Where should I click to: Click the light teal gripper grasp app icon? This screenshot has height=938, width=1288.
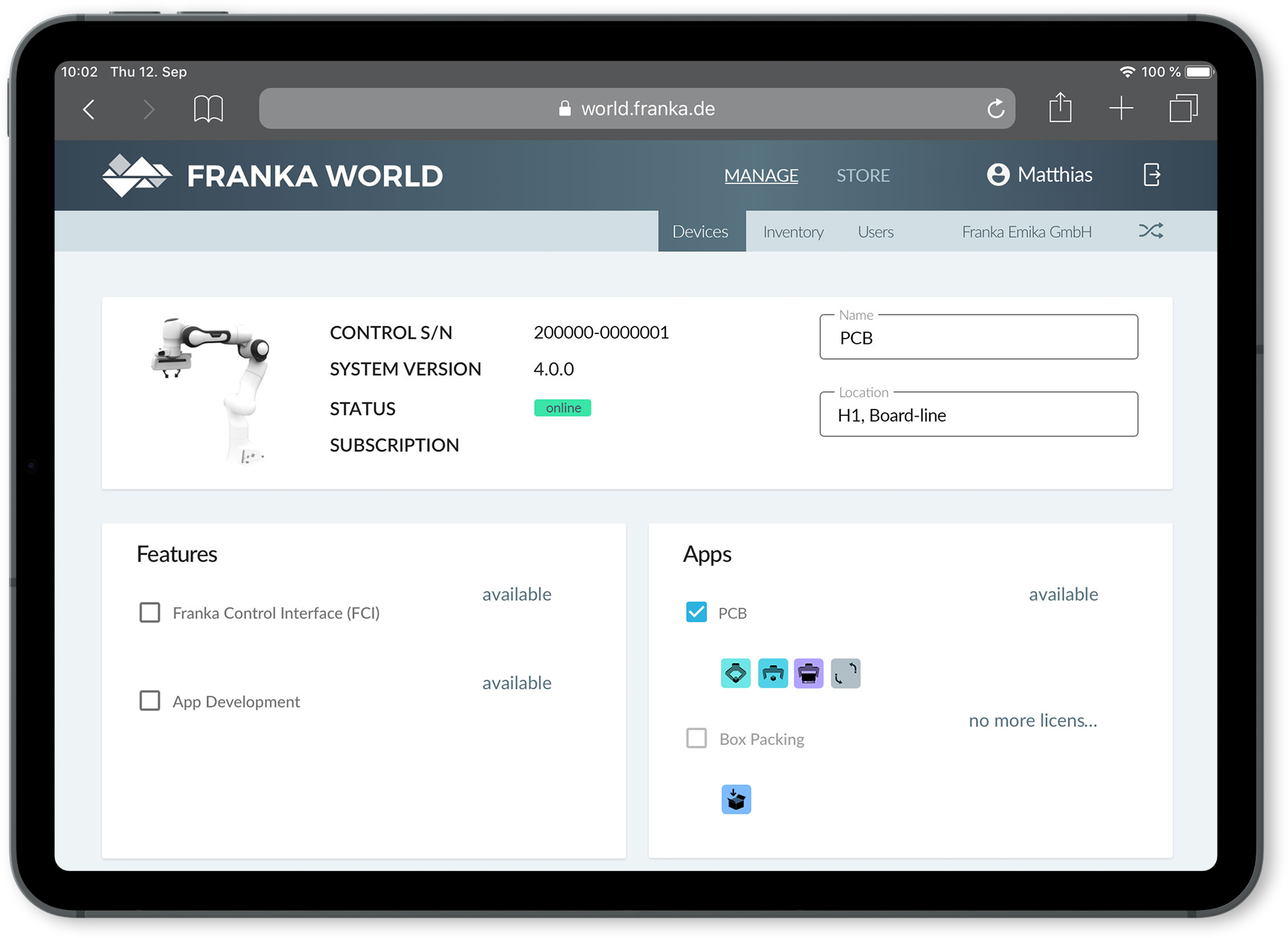coord(736,674)
